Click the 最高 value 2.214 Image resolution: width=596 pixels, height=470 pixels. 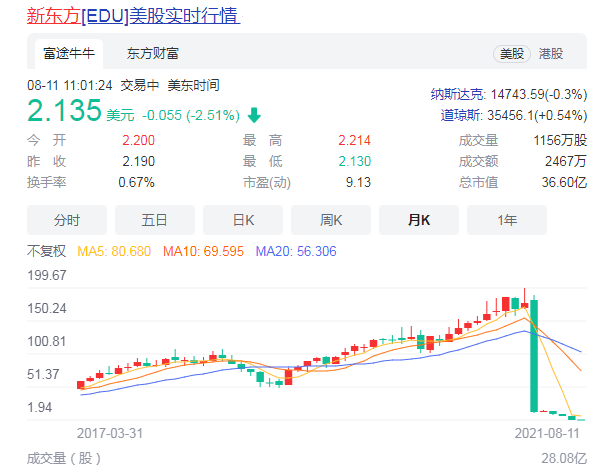click(x=354, y=140)
